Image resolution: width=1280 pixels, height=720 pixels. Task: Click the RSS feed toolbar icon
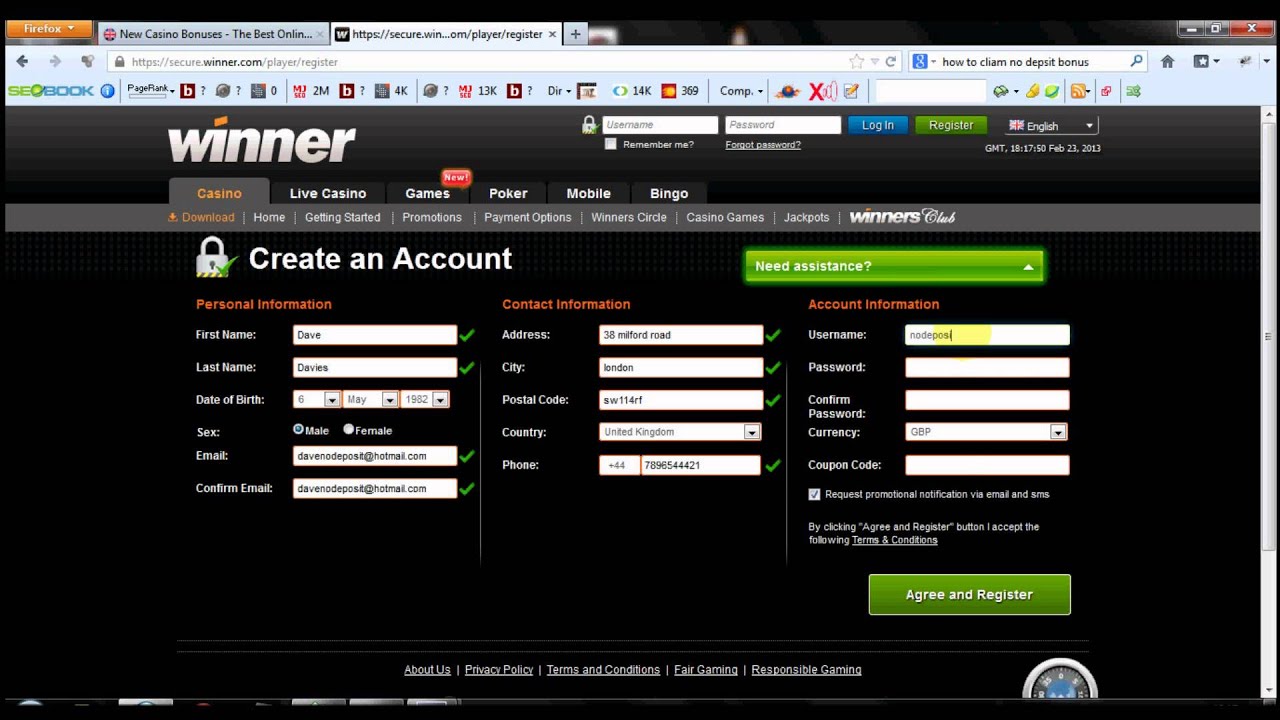[1079, 91]
